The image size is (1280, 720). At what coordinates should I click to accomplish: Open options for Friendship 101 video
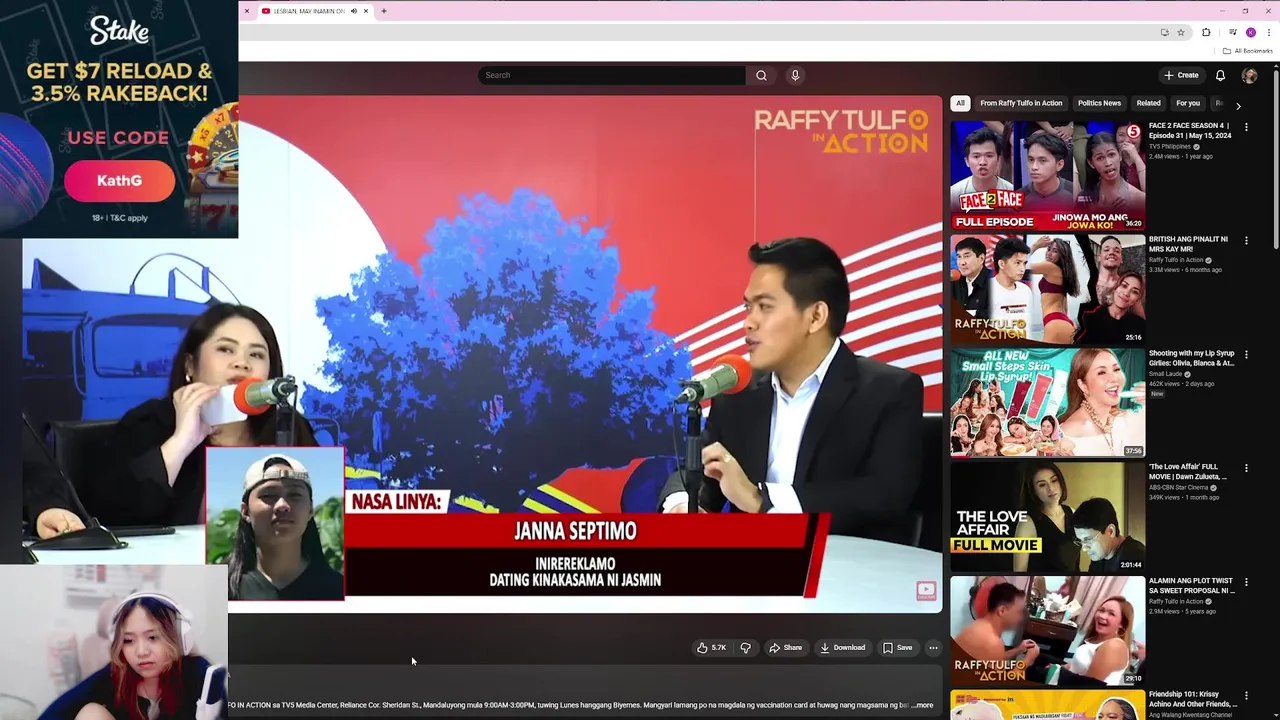pyautogui.click(x=1246, y=695)
